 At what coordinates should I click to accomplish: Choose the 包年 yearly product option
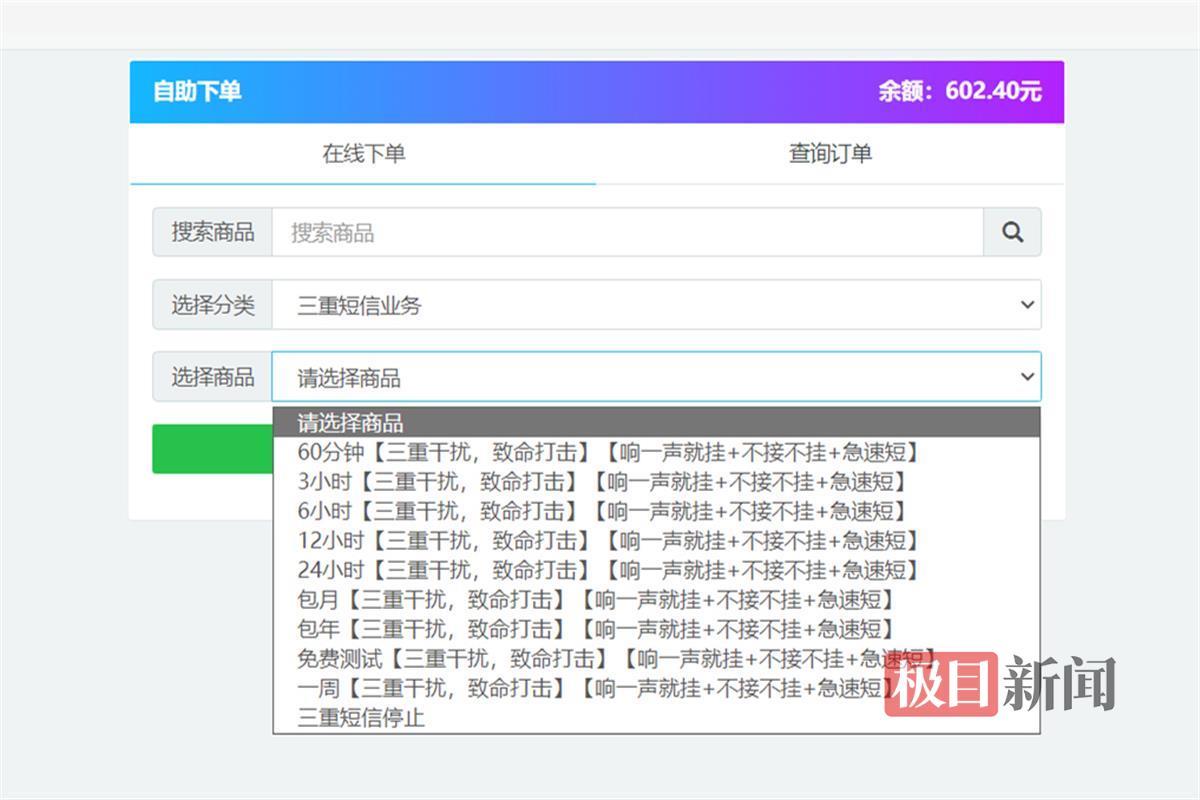pos(595,629)
